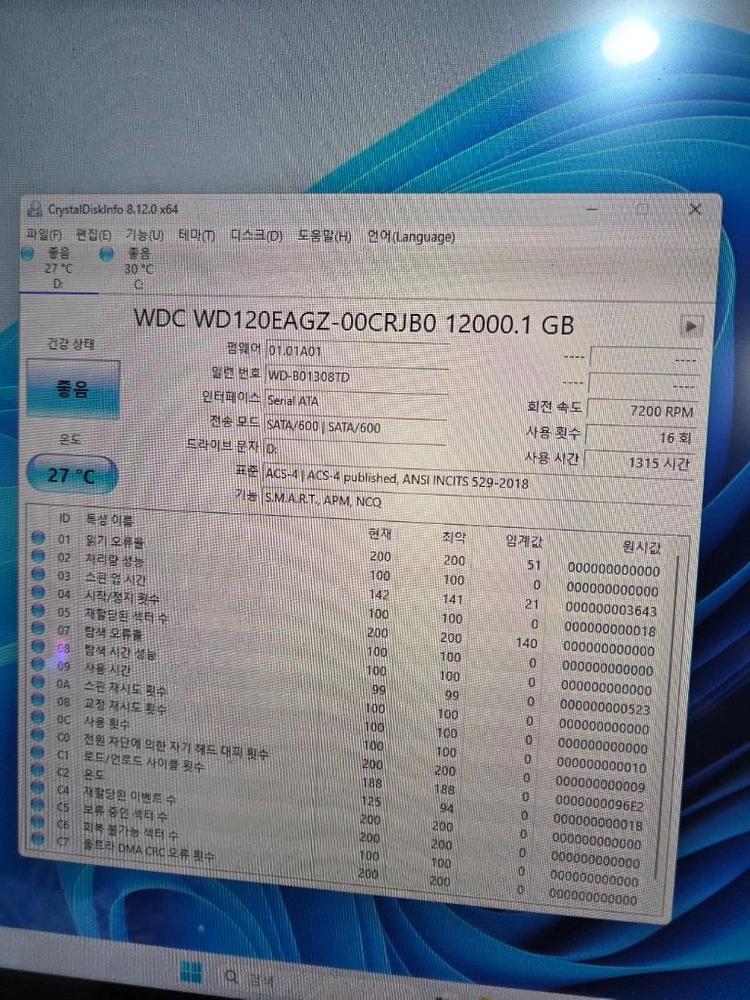The image size is (750, 1000).
Task: Click the 좋음 health status button
Action: (x=73, y=389)
